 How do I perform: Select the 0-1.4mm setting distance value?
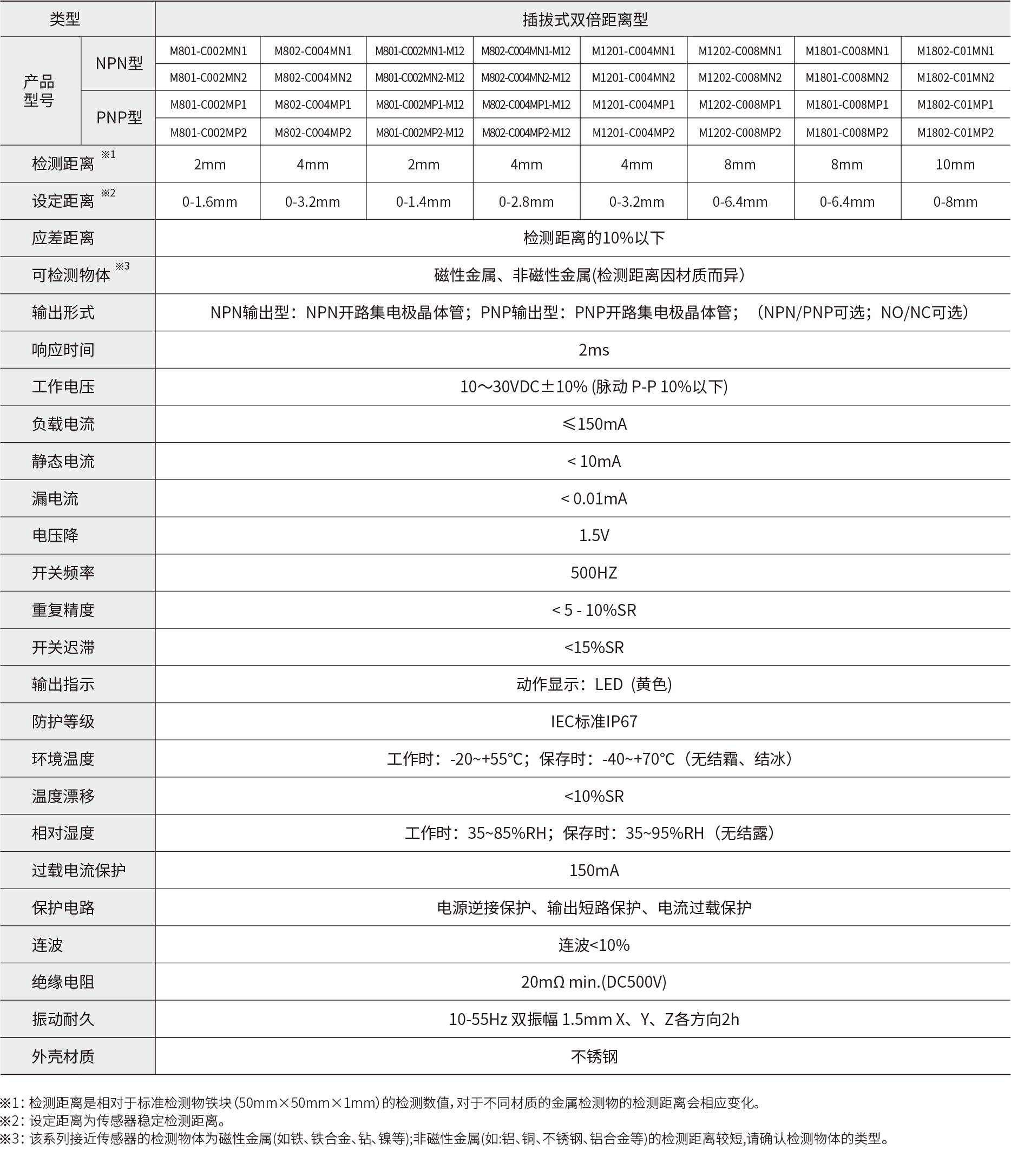coord(423,201)
